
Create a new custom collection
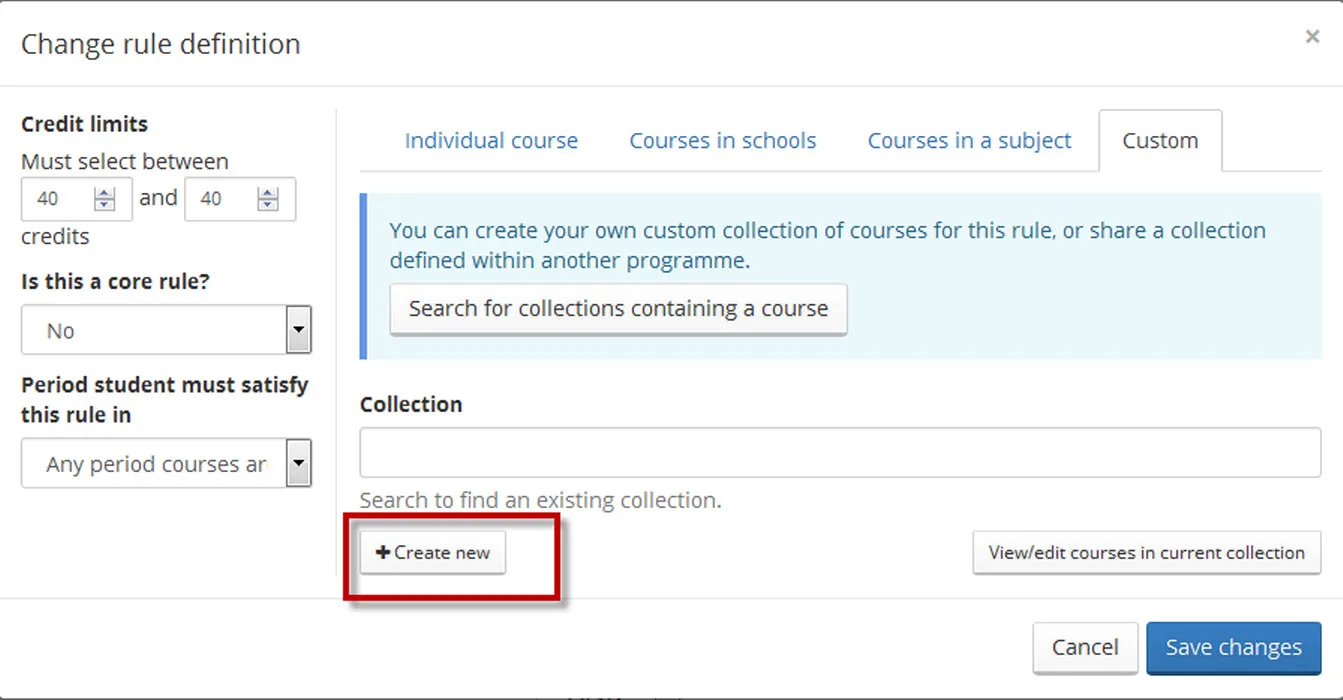432,552
